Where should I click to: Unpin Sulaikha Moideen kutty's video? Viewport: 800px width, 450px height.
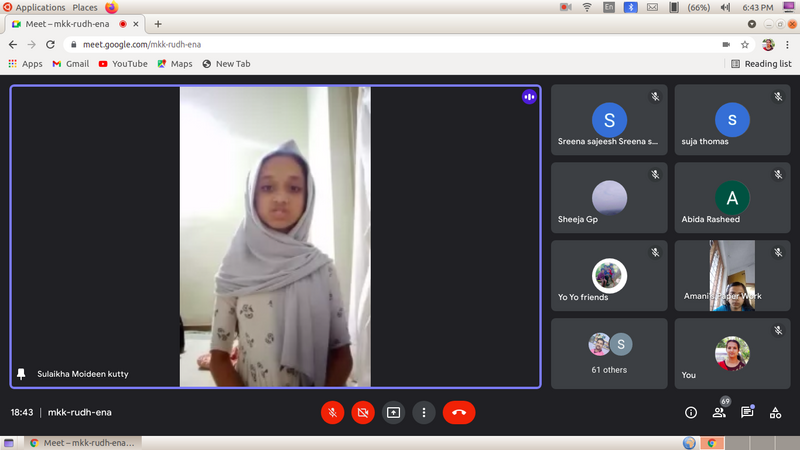(22, 374)
